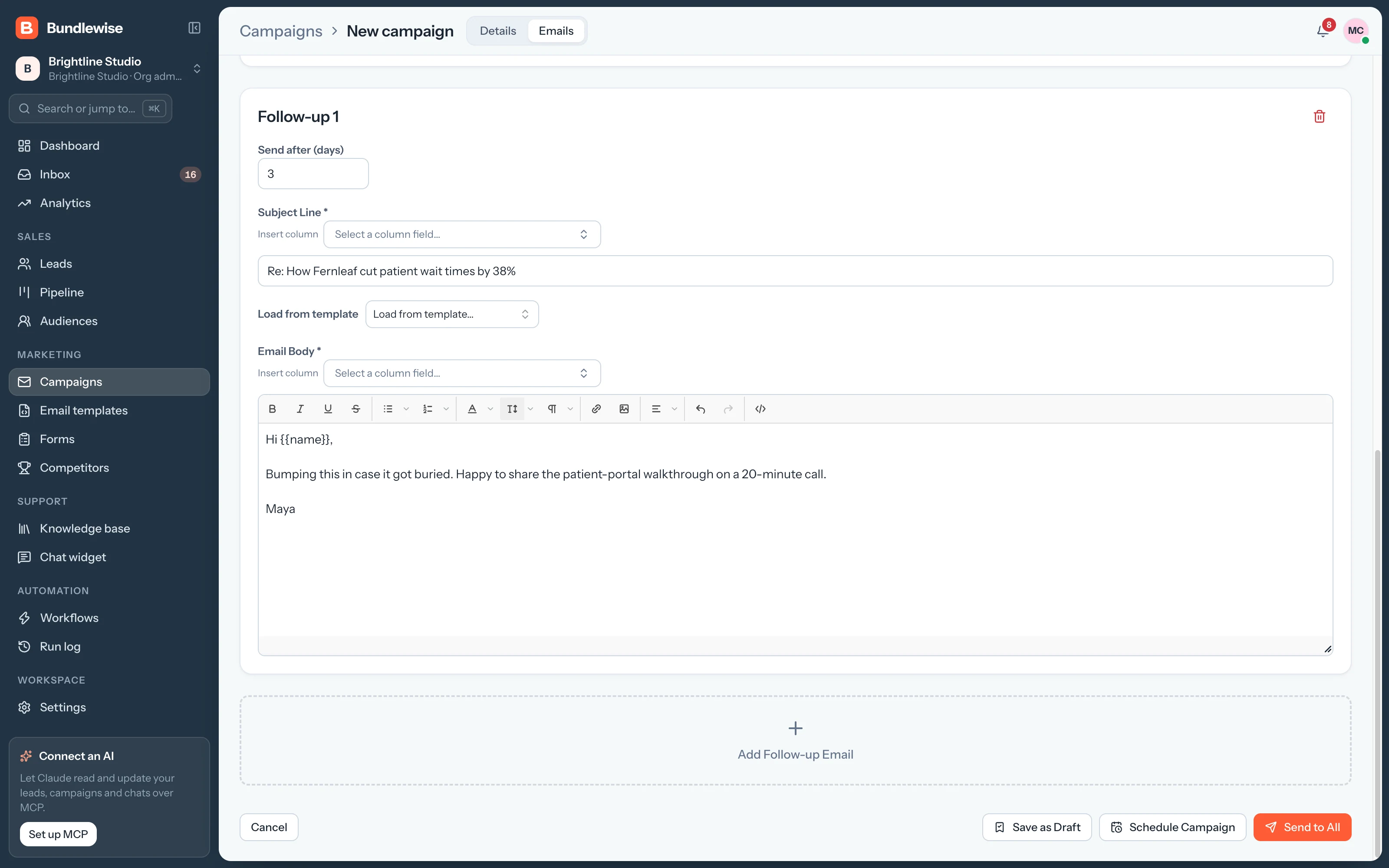Screen dimensions: 1389x868
Task: Open the Analytics page
Action: [109, 203]
